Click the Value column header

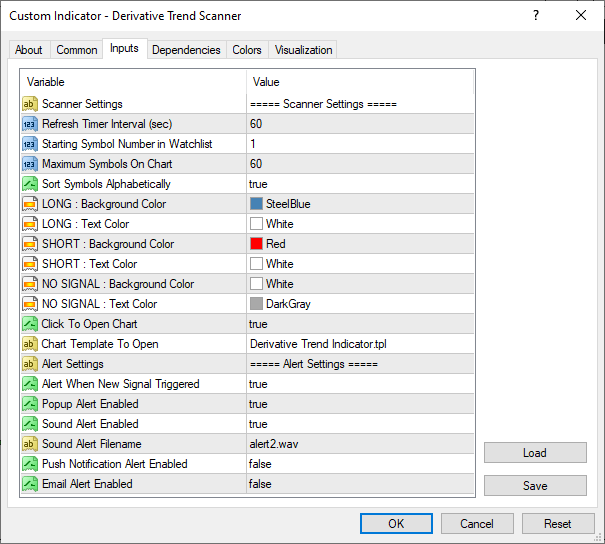(360, 82)
